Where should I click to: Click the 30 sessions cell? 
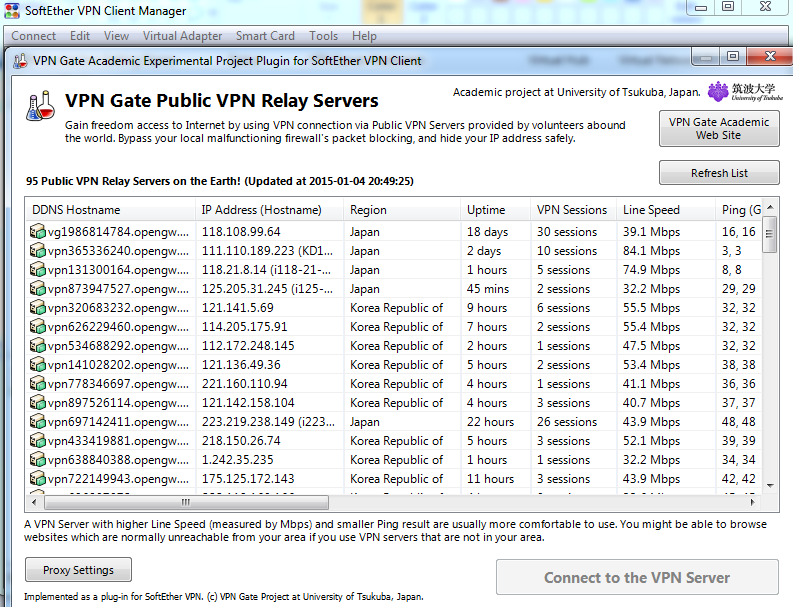pyautogui.click(x=567, y=232)
